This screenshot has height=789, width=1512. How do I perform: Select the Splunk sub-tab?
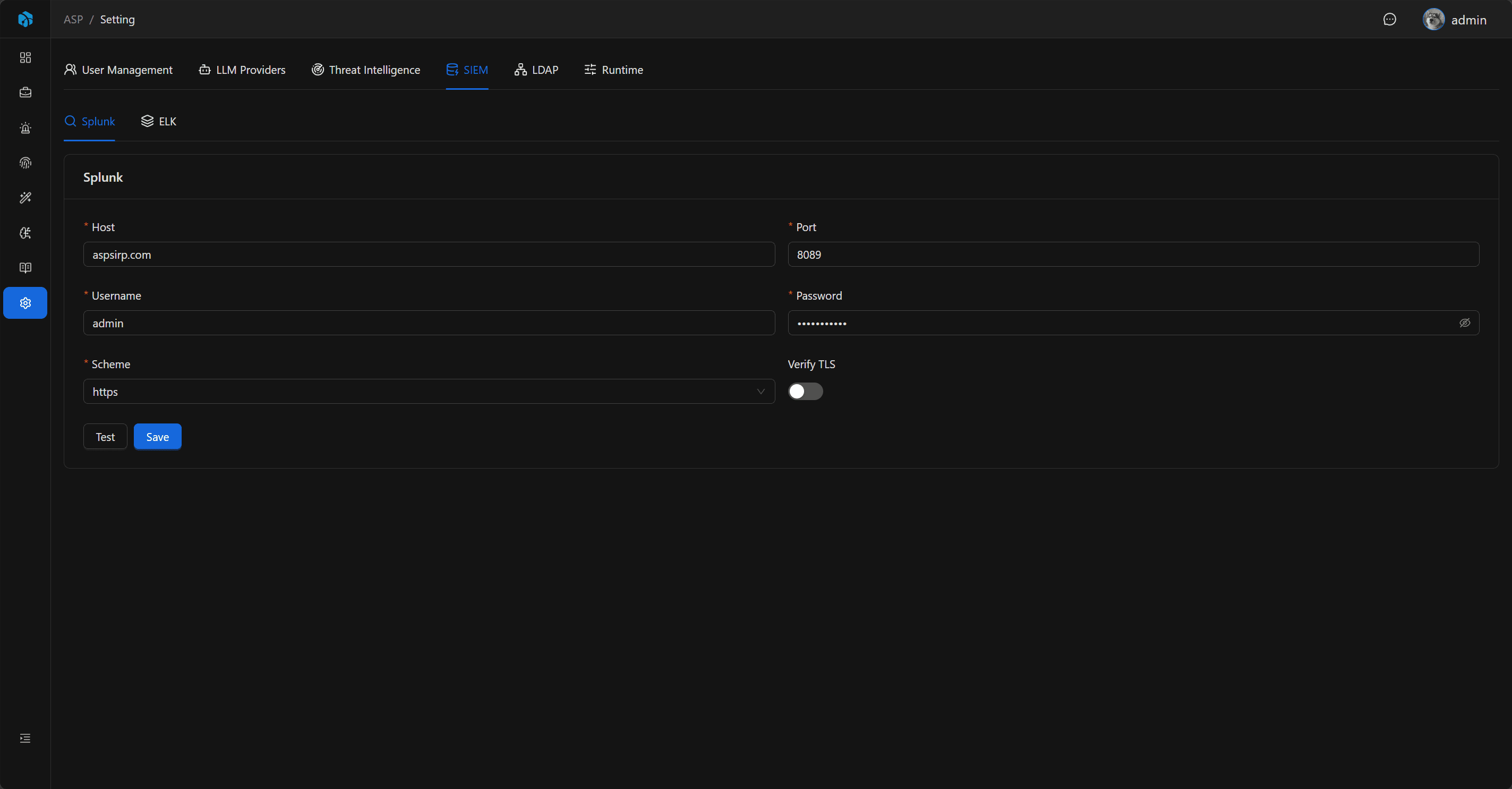(89, 121)
